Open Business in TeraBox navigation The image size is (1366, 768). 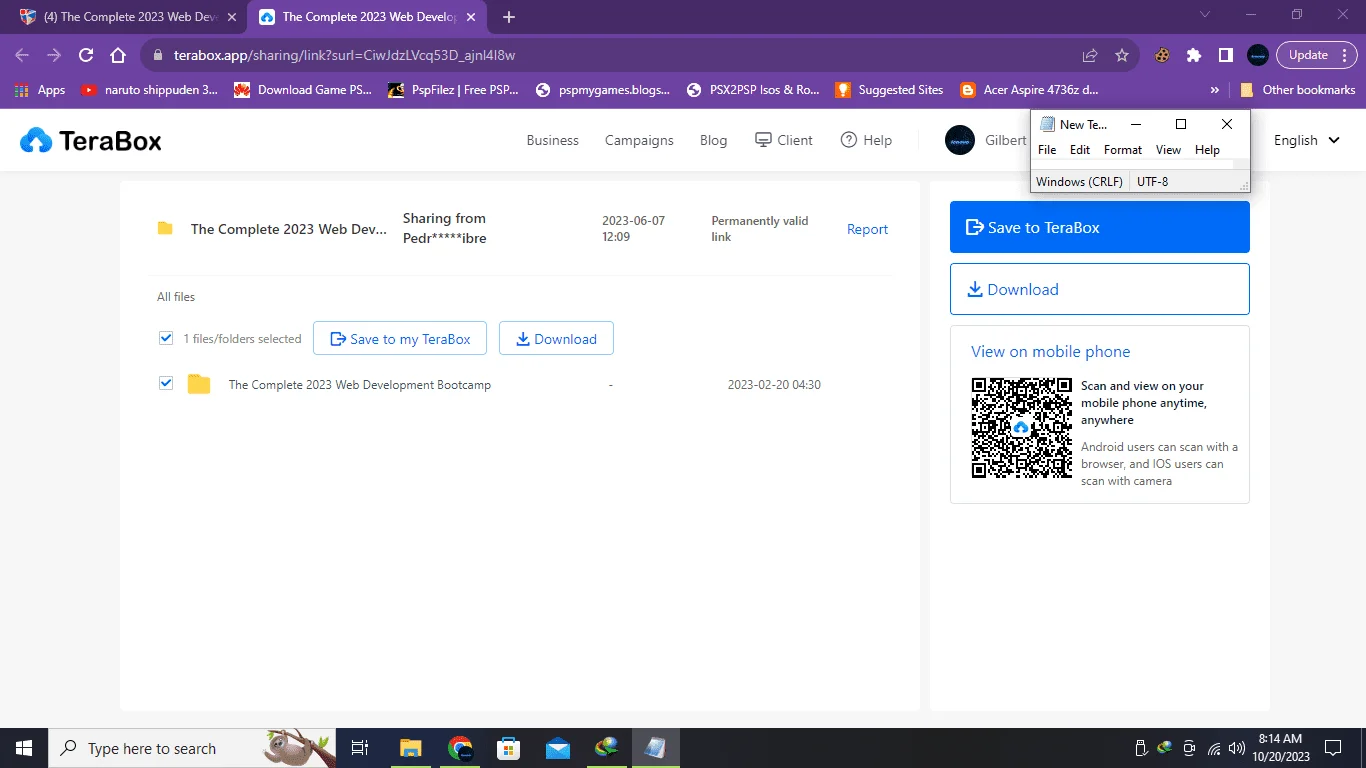click(553, 140)
